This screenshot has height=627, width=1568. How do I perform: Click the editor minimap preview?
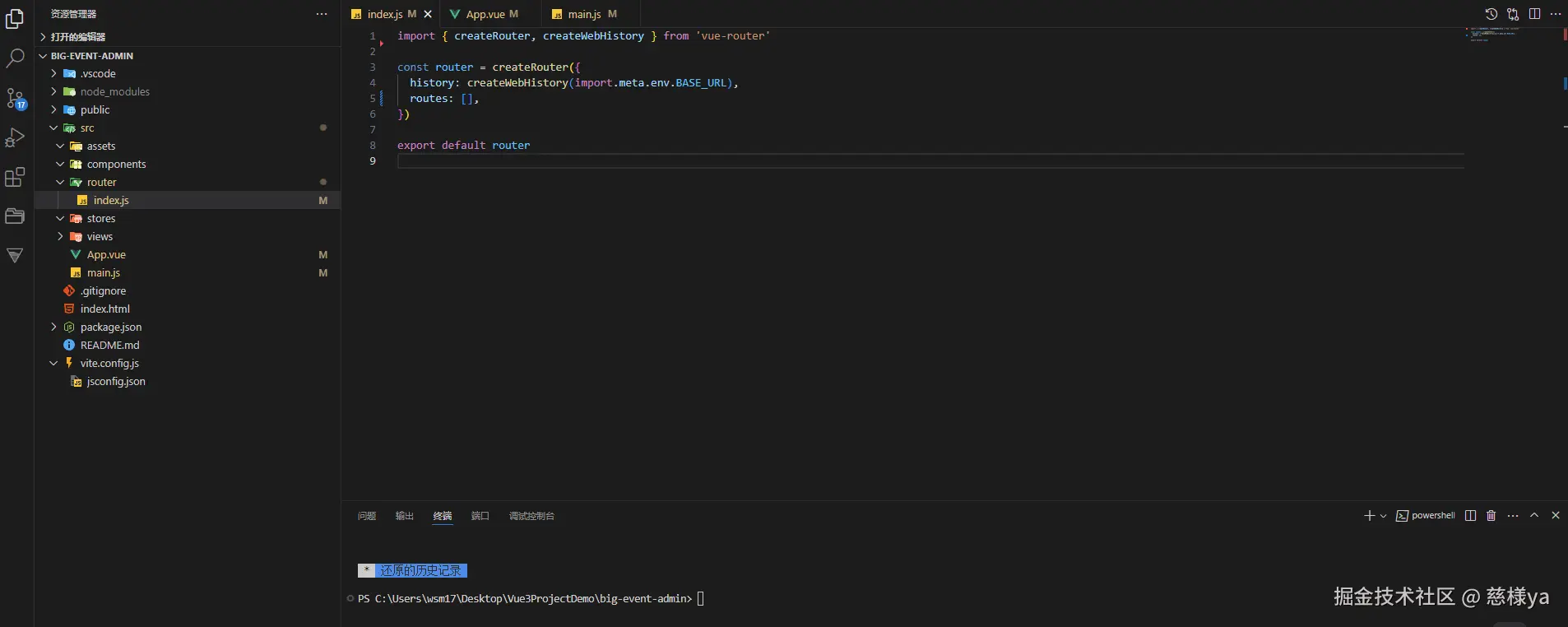coord(1496,34)
